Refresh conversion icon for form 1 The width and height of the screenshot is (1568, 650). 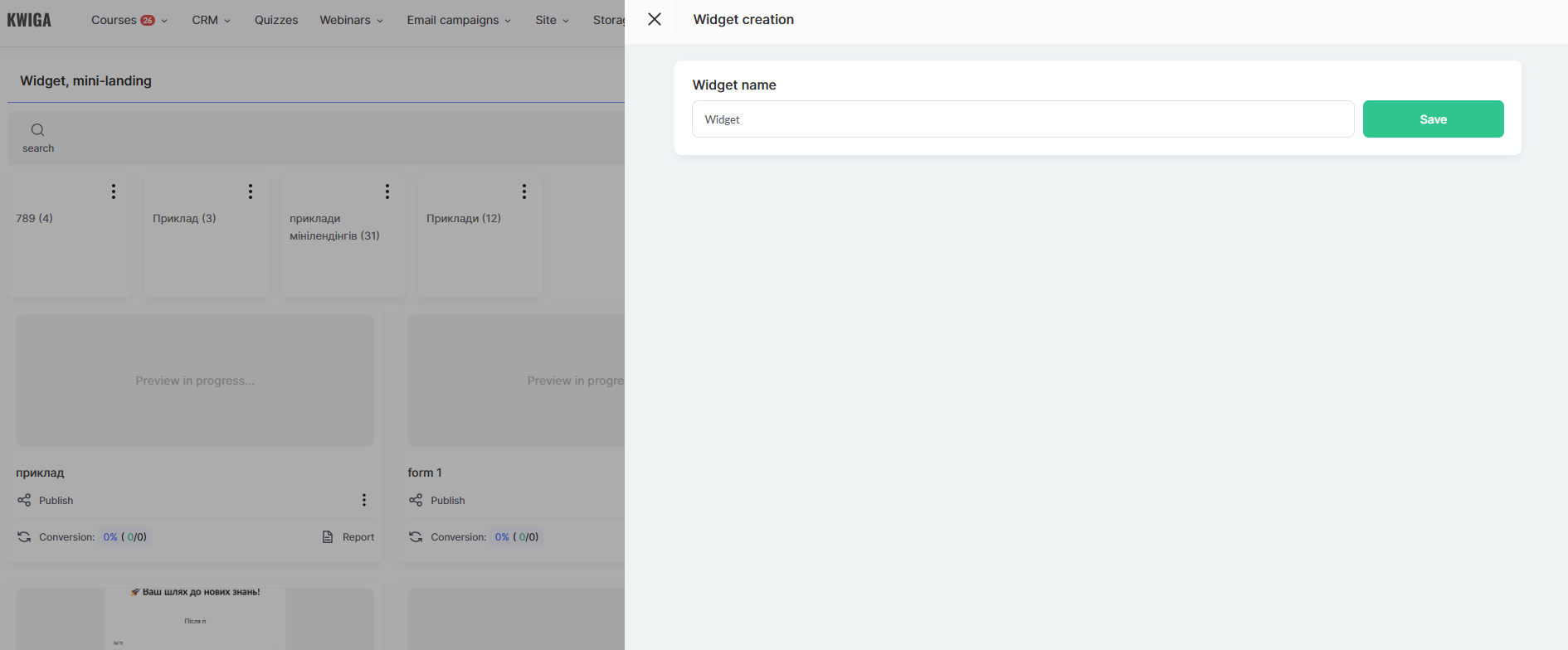point(416,537)
